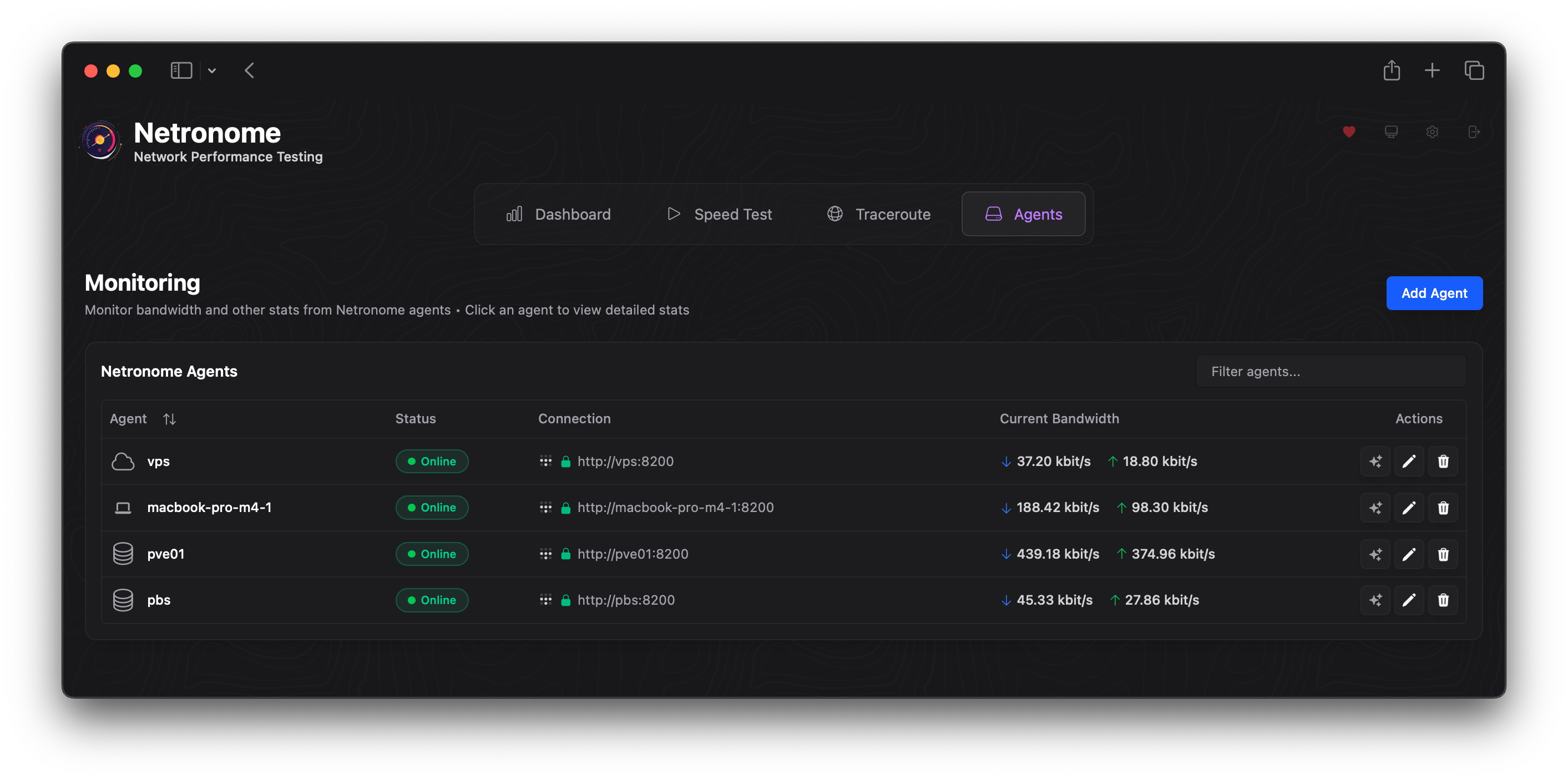Go back with the browser back arrow
This screenshot has width=1568, height=780.
pos(250,70)
